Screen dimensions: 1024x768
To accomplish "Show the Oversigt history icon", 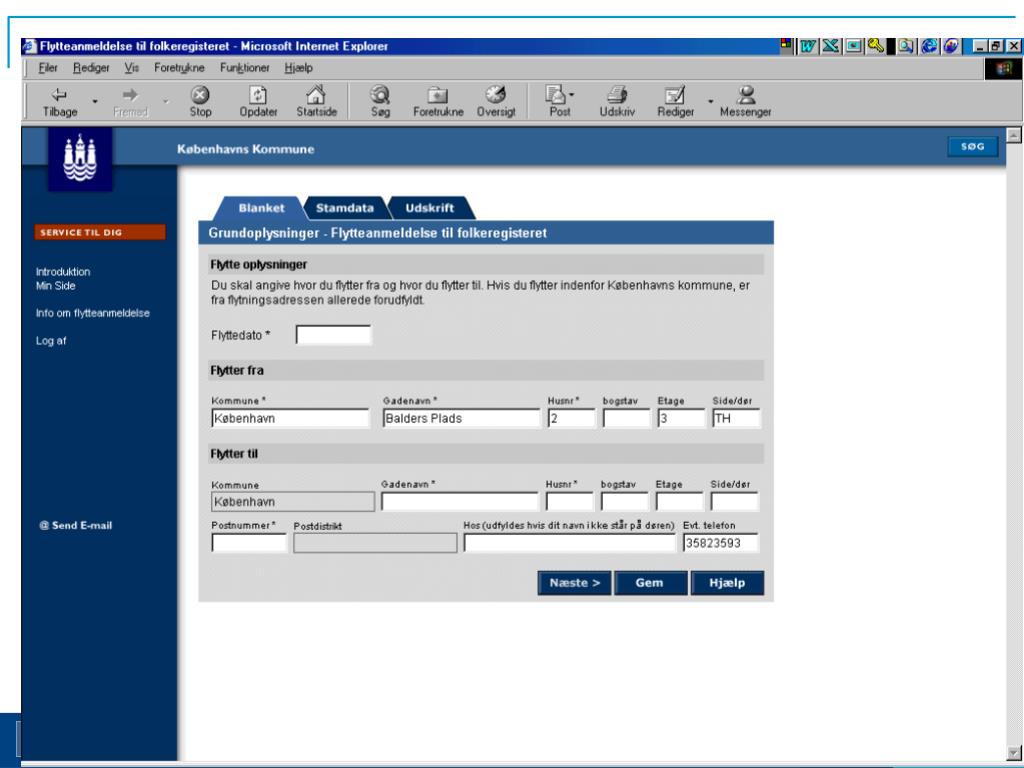I will click(x=496, y=103).
